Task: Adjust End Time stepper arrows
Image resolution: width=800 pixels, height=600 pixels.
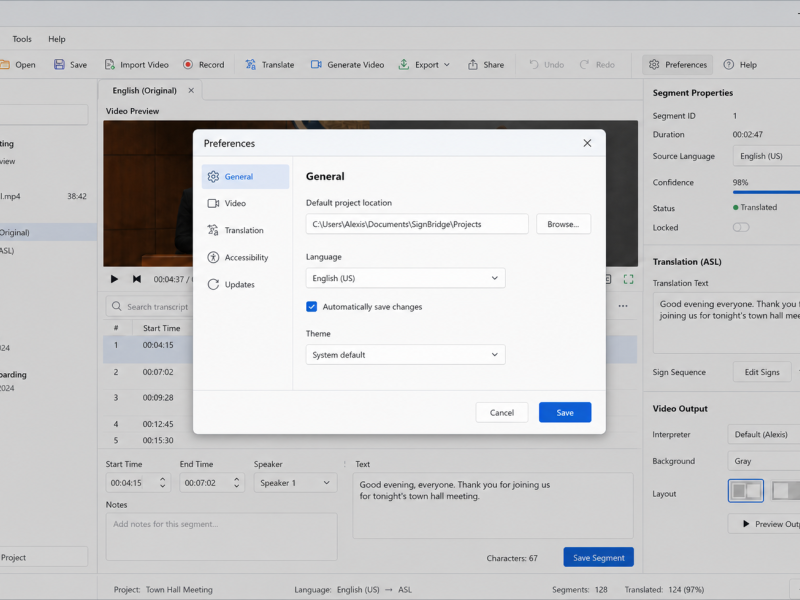Action: tap(236, 483)
